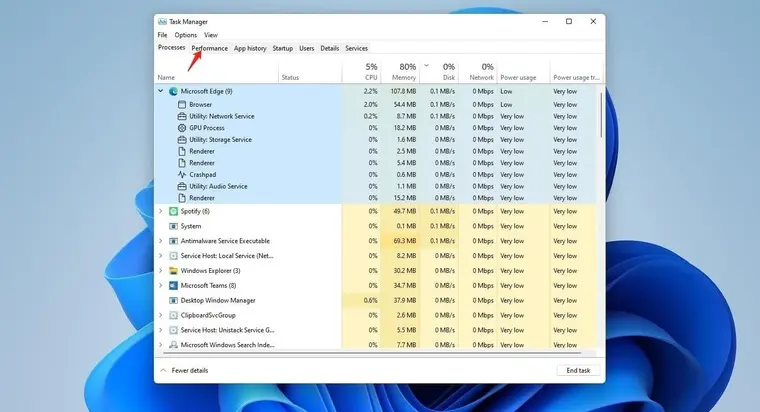Image resolution: width=760 pixels, height=412 pixels.
Task: Expand the Windows Explorer group
Action: 160,270
